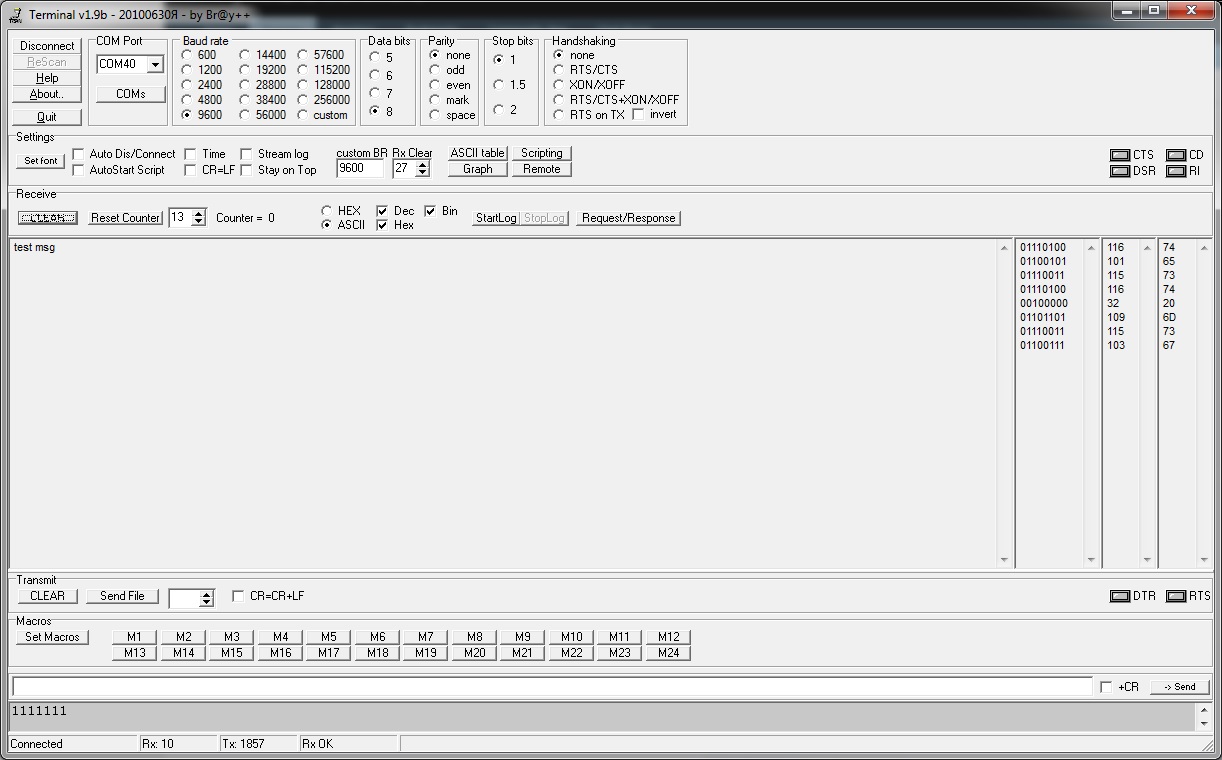The image size is (1222, 760).
Task: Increase the Rx Clear value
Action: 422,165
